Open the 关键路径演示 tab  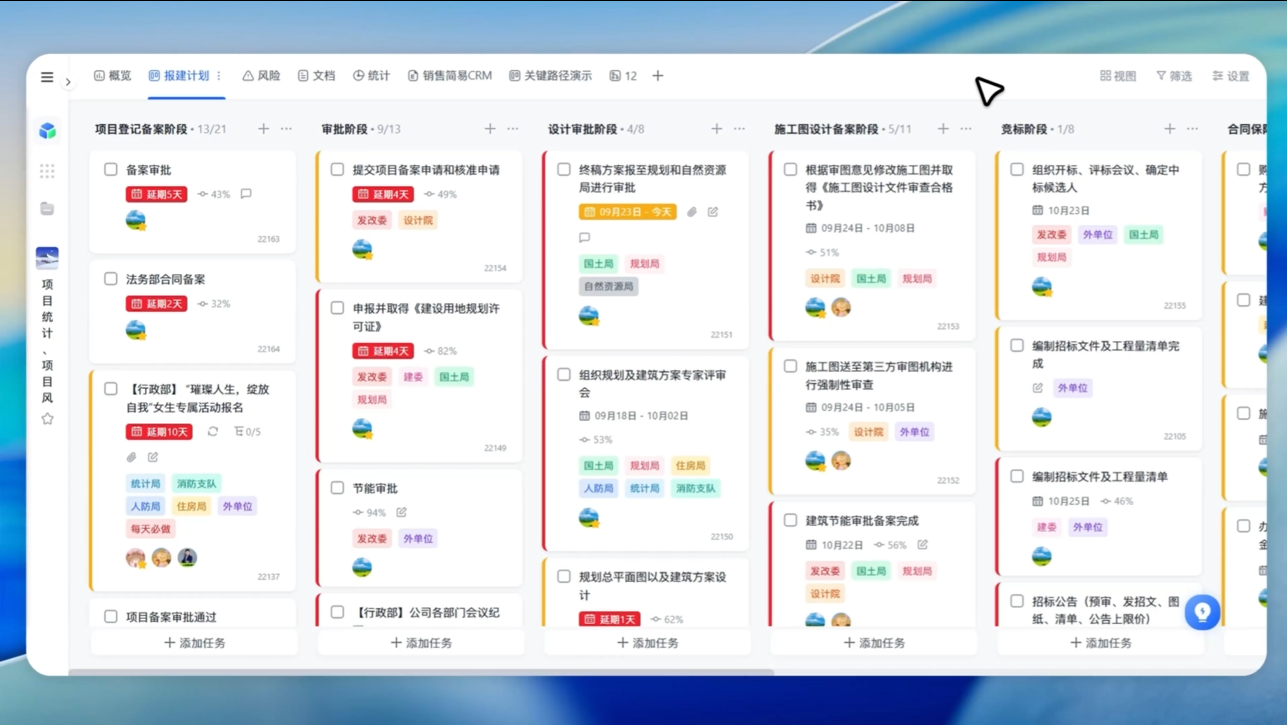550,76
